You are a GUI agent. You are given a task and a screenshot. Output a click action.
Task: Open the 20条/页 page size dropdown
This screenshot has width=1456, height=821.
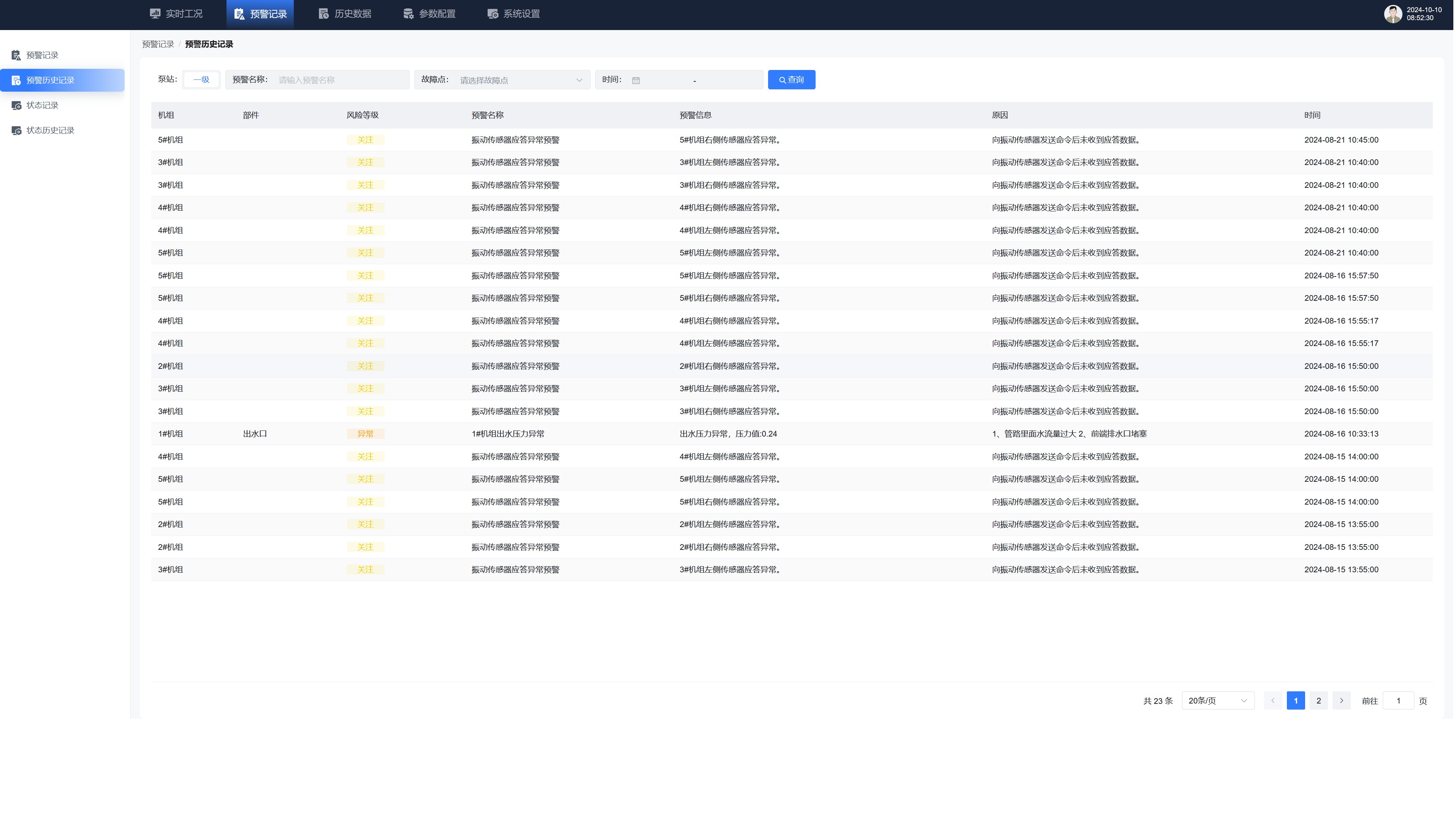click(1217, 700)
